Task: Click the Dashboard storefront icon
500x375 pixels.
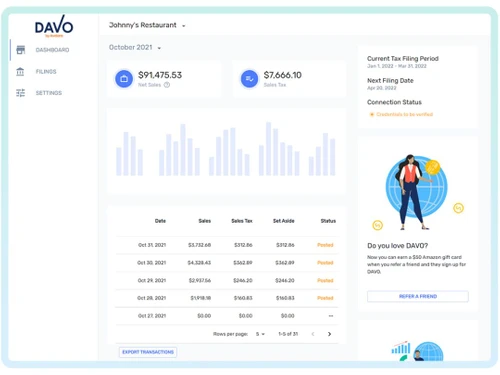Action: [x=21, y=50]
